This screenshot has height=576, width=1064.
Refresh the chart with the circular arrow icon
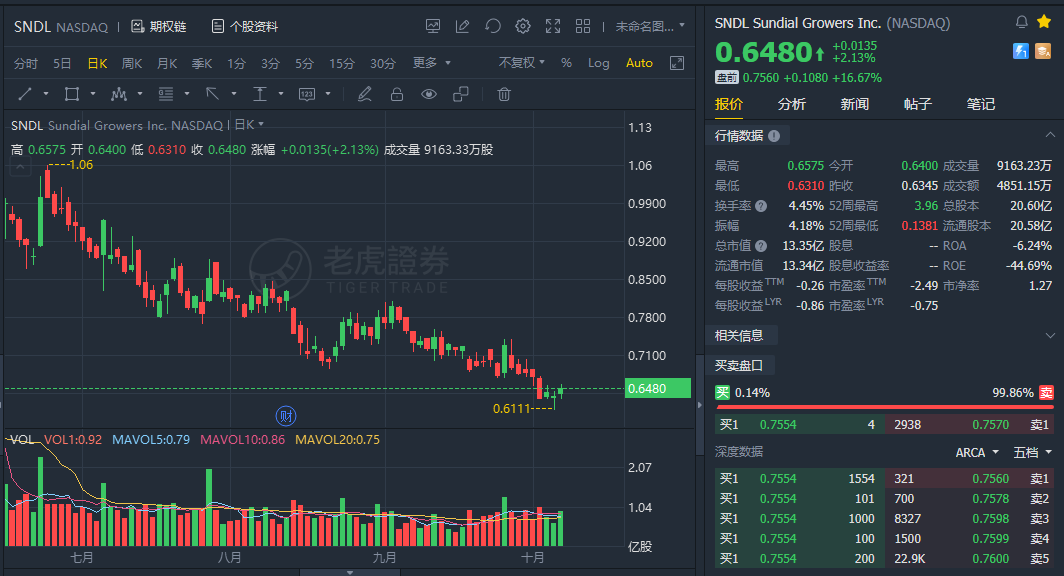tap(493, 26)
